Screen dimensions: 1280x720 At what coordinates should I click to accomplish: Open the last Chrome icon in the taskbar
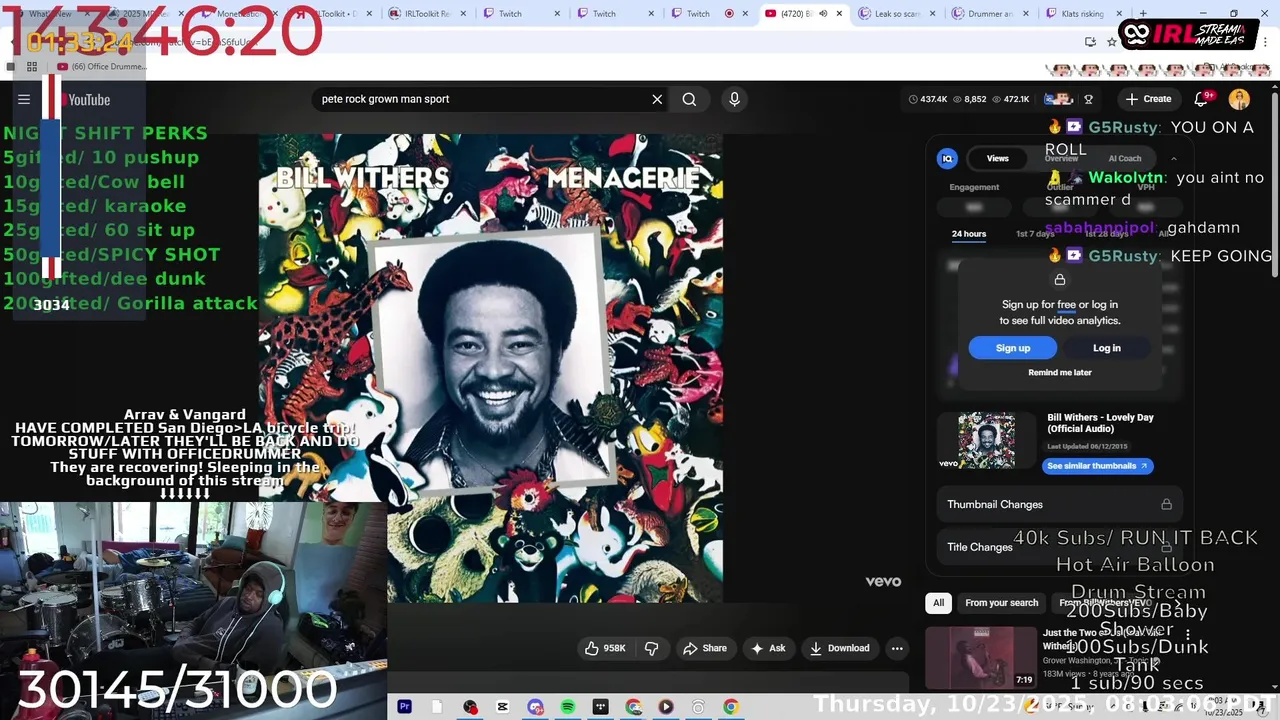731,707
